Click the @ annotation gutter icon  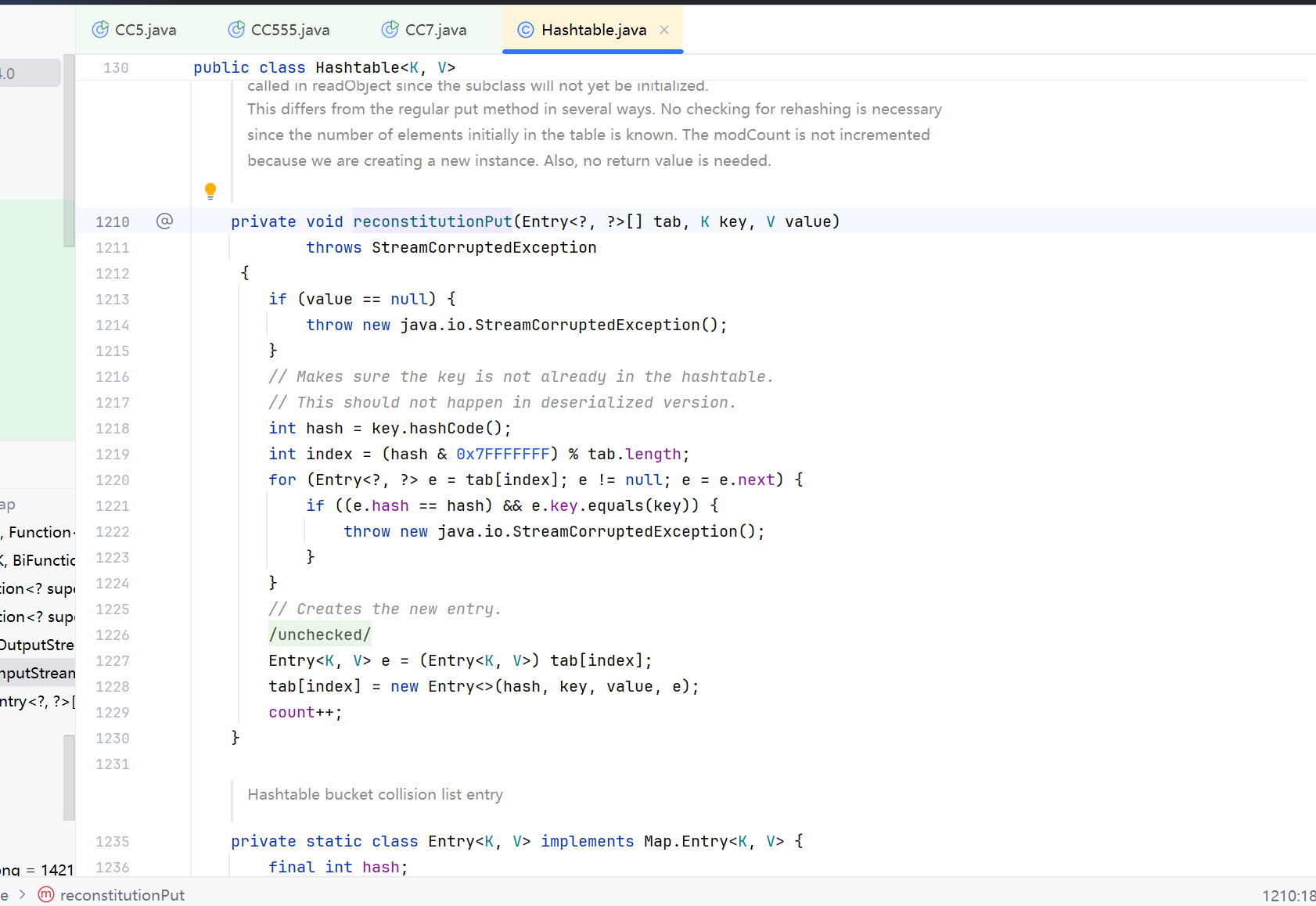tap(164, 221)
